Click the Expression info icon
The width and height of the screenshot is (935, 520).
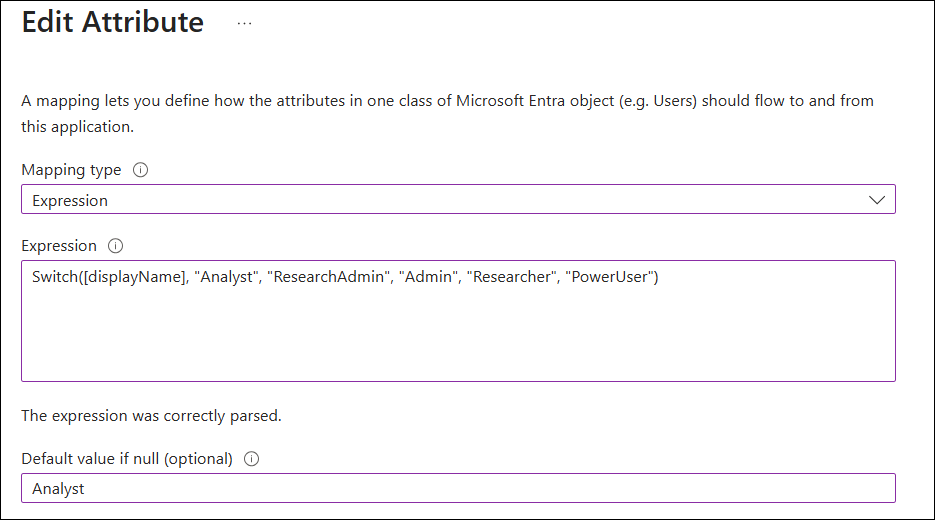click(115, 246)
